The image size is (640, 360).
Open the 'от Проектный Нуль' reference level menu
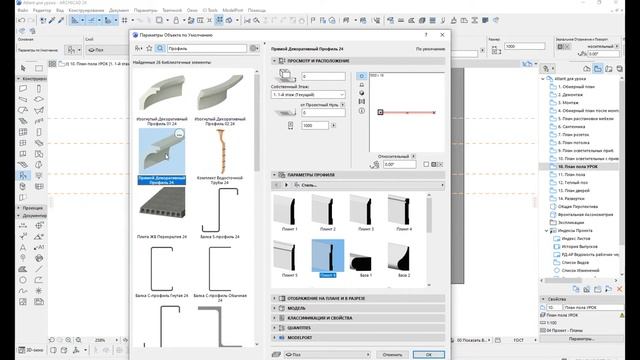pos(342,105)
